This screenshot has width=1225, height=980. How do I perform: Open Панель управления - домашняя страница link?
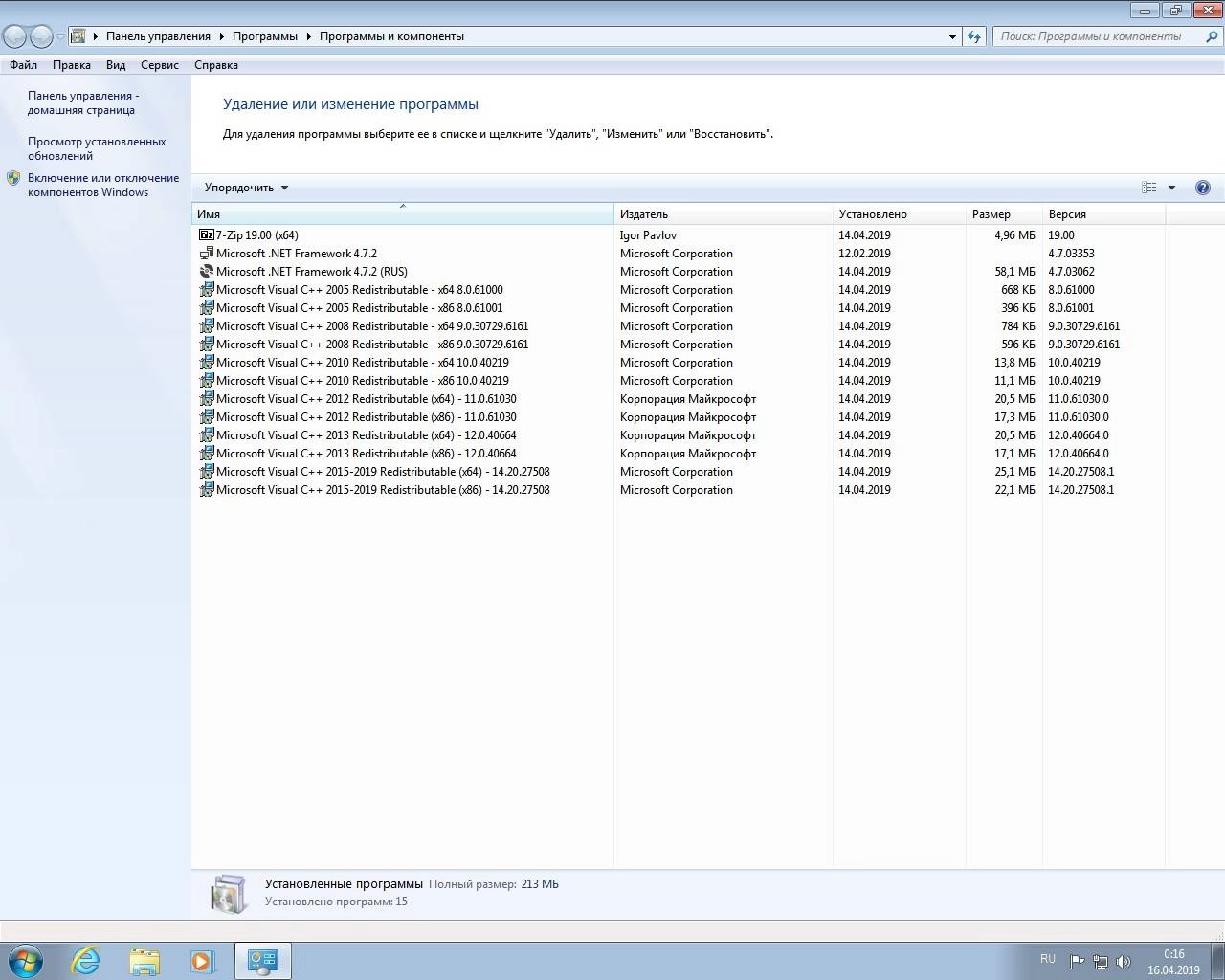pyautogui.click(x=83, y=102)
